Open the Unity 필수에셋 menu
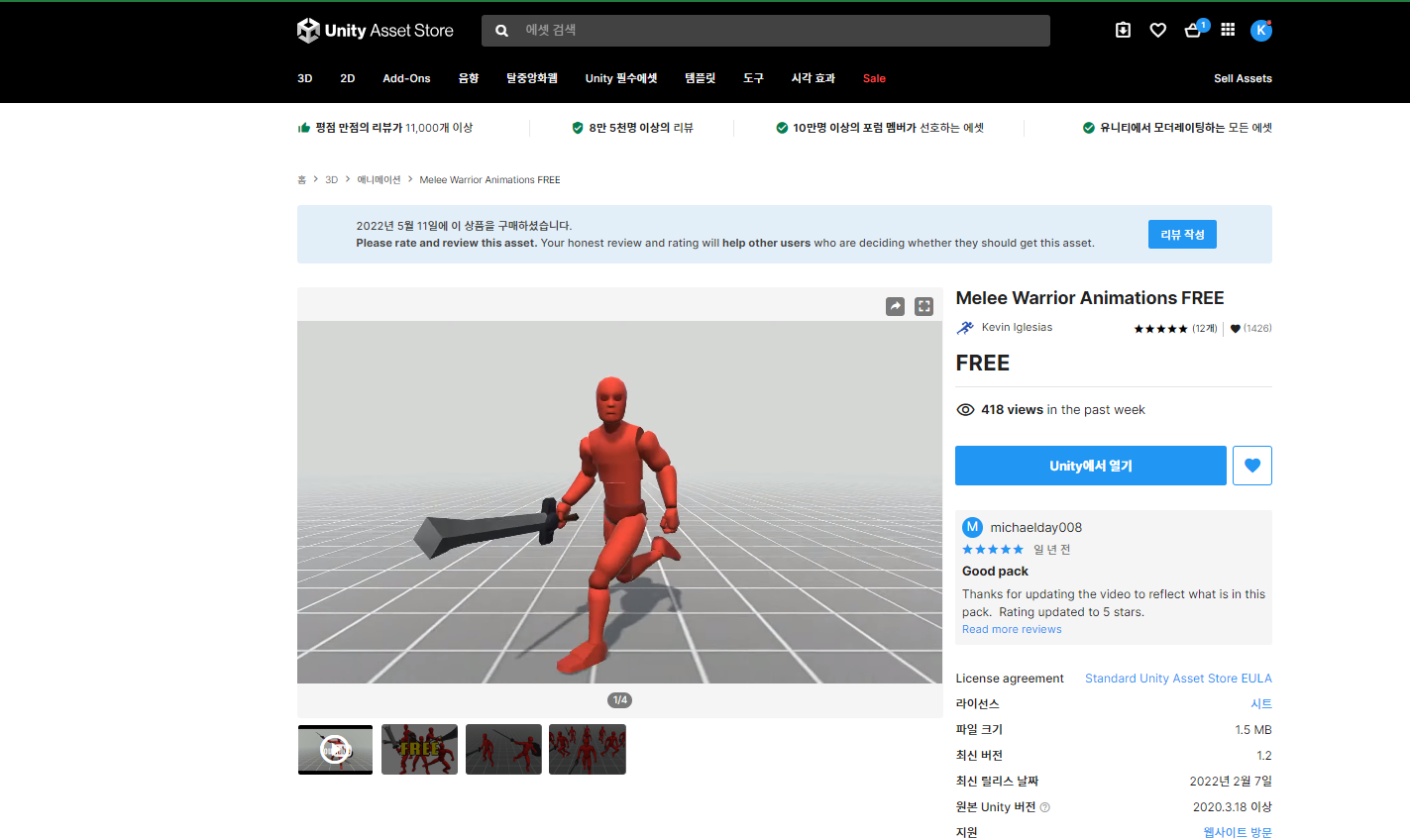1410x840 pixels. 621,78
